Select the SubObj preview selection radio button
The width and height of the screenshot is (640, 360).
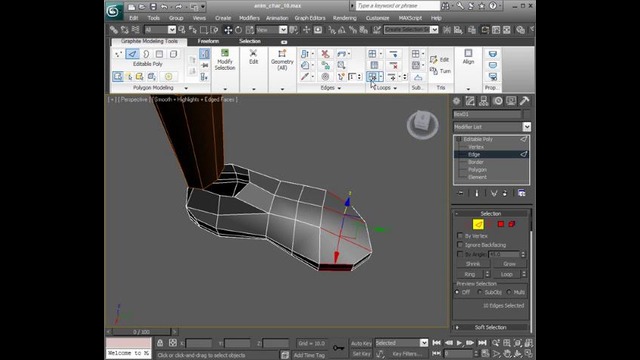click(x=480, y=292)
